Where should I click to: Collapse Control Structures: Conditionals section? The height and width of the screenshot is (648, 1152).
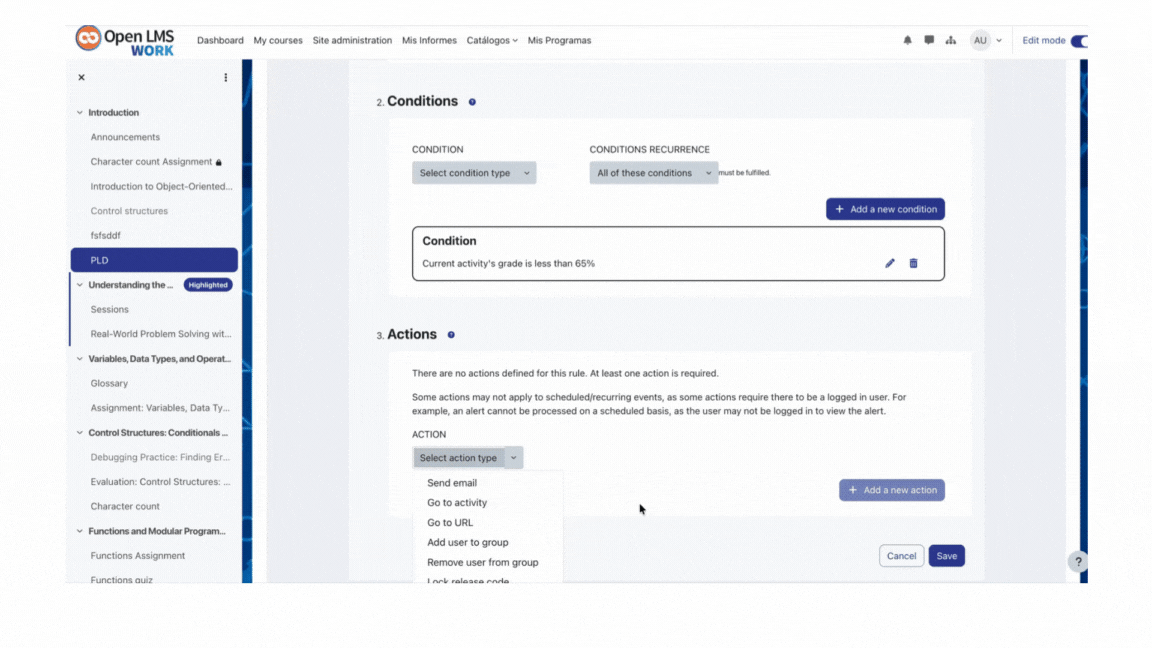80,433
